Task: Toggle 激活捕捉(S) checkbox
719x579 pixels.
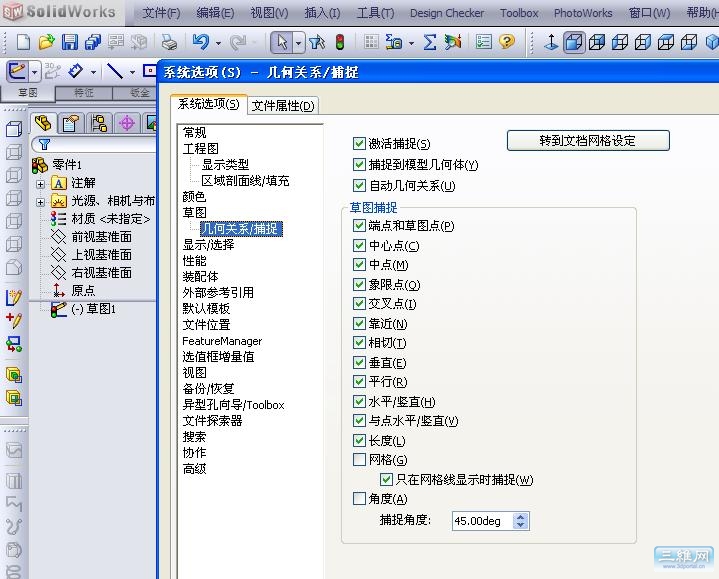Action: [359, 143]
